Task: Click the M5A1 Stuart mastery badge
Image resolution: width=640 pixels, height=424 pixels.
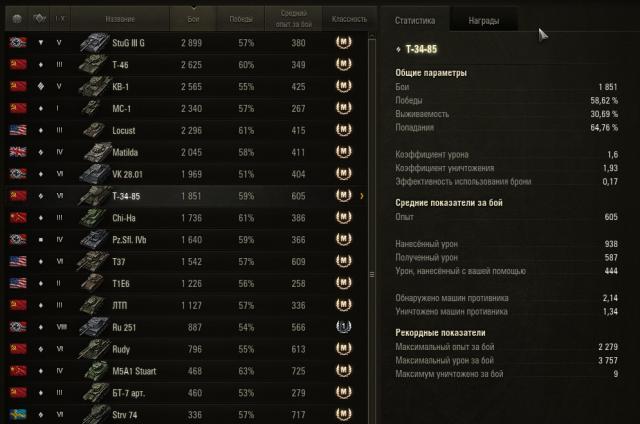Action: [343, 370]
